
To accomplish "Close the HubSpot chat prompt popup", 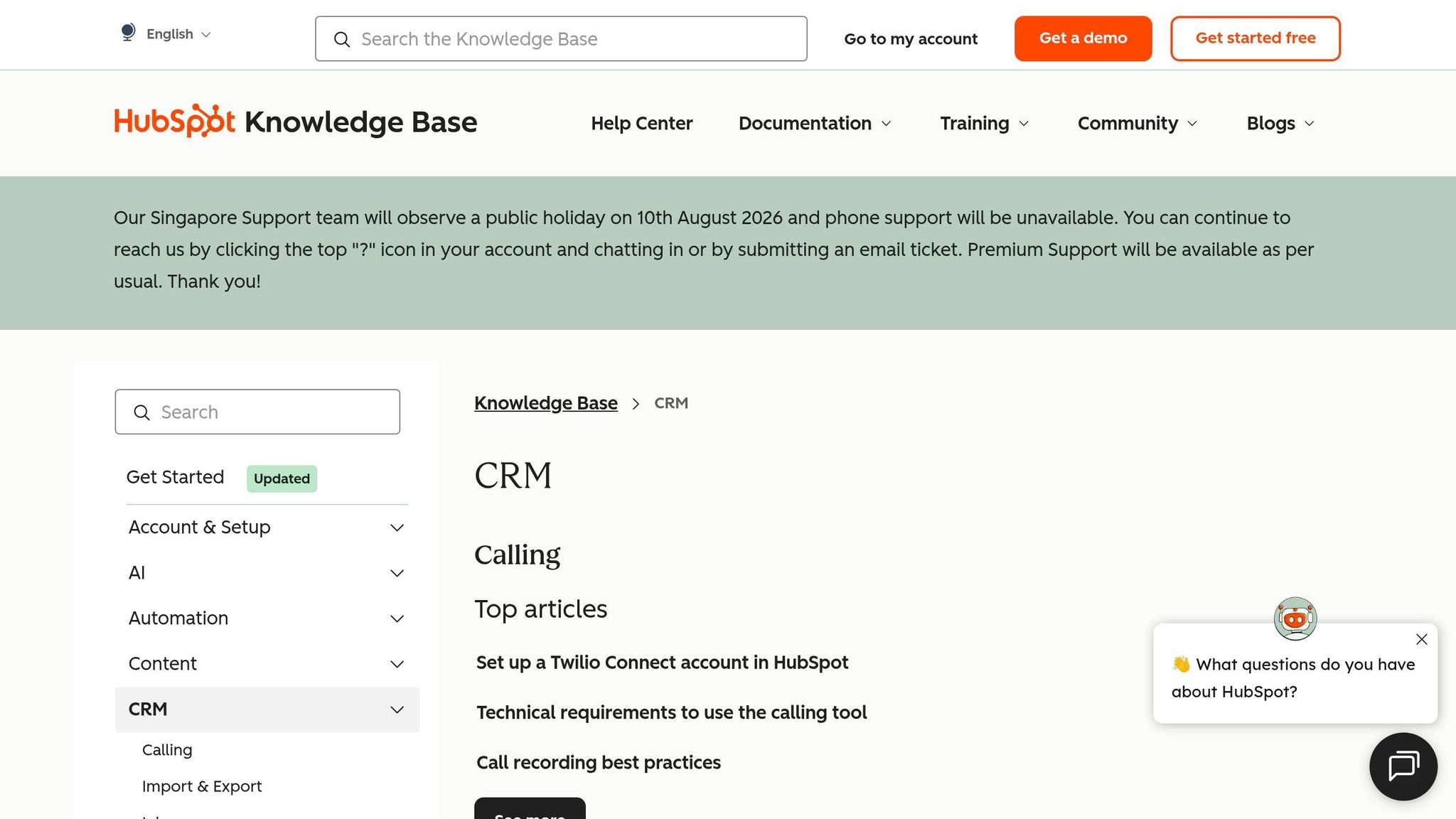I will point(1422,639).
